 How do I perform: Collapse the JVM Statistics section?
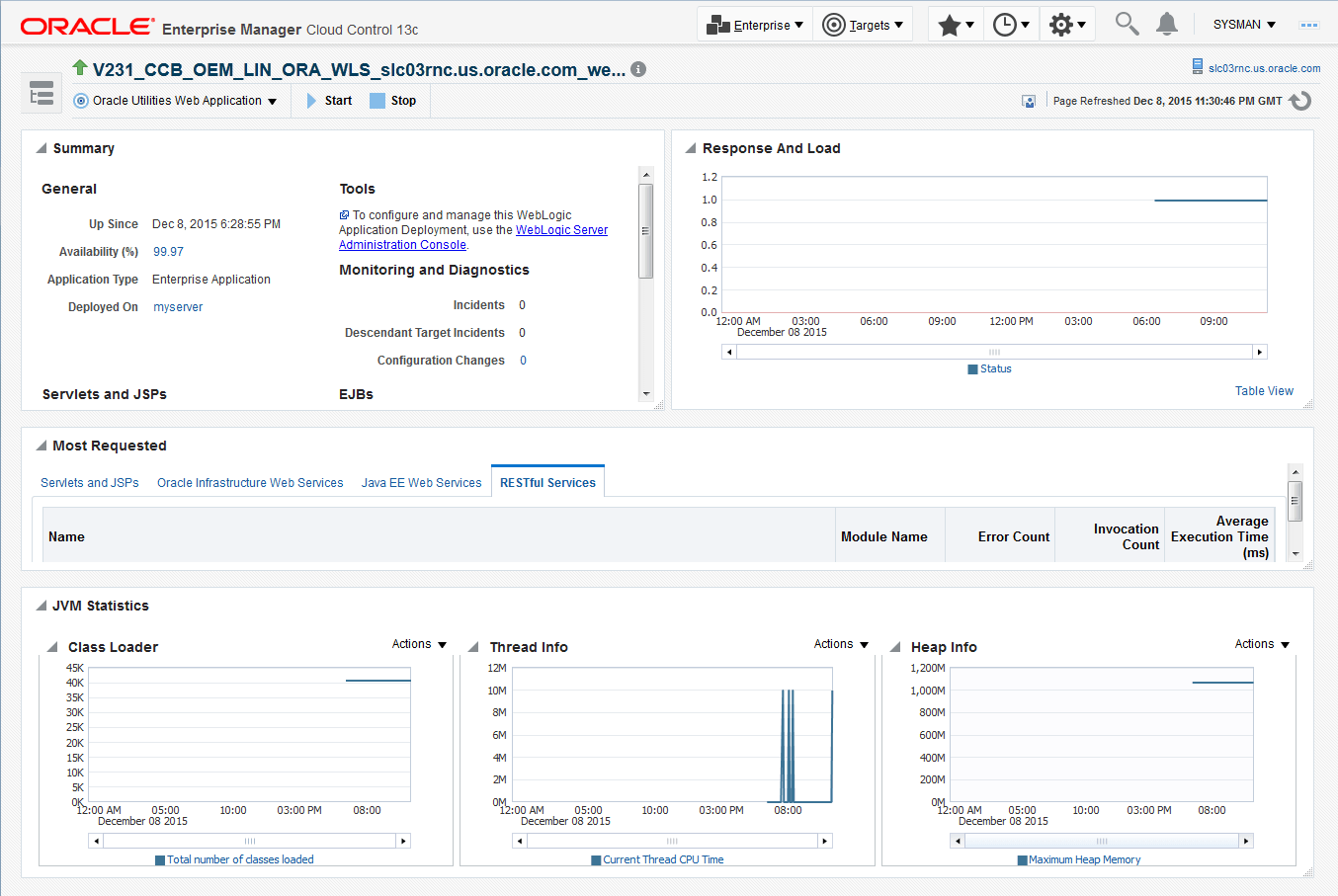(x=42, y=606)
